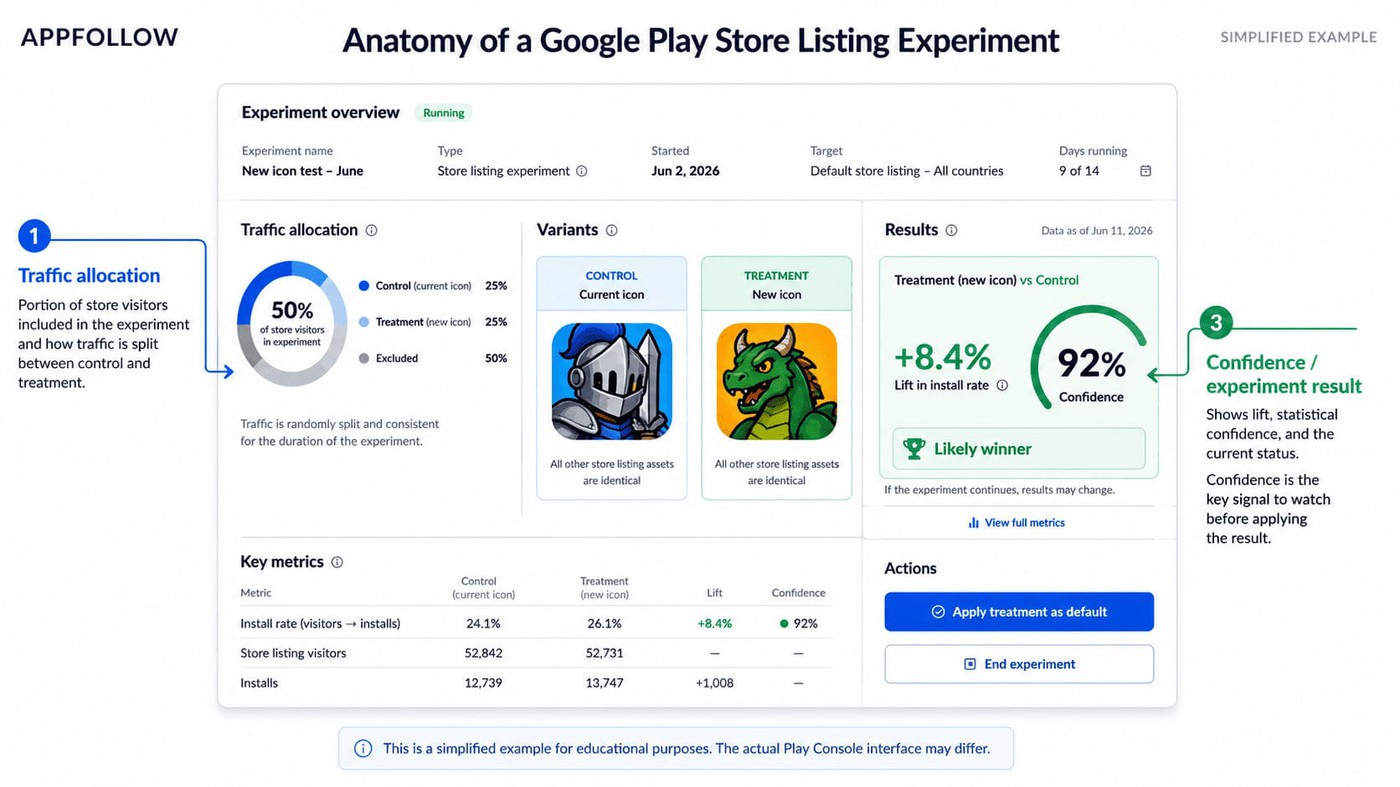Click the info icon after Store listing experiment
1400x787 pixels.
582,171
